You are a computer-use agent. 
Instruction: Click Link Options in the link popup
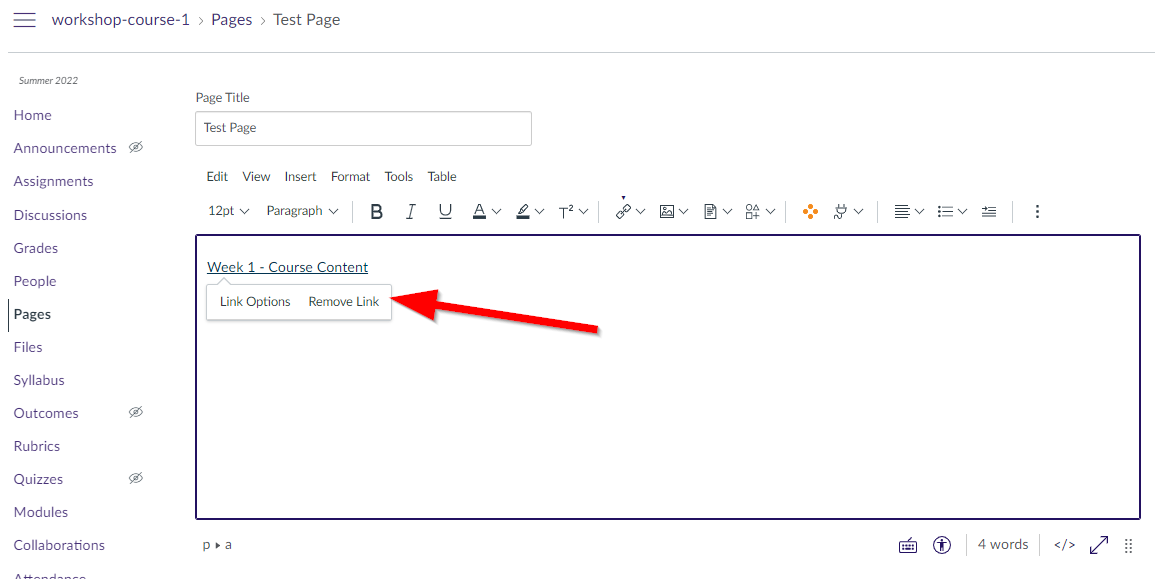tap(255, 302)
